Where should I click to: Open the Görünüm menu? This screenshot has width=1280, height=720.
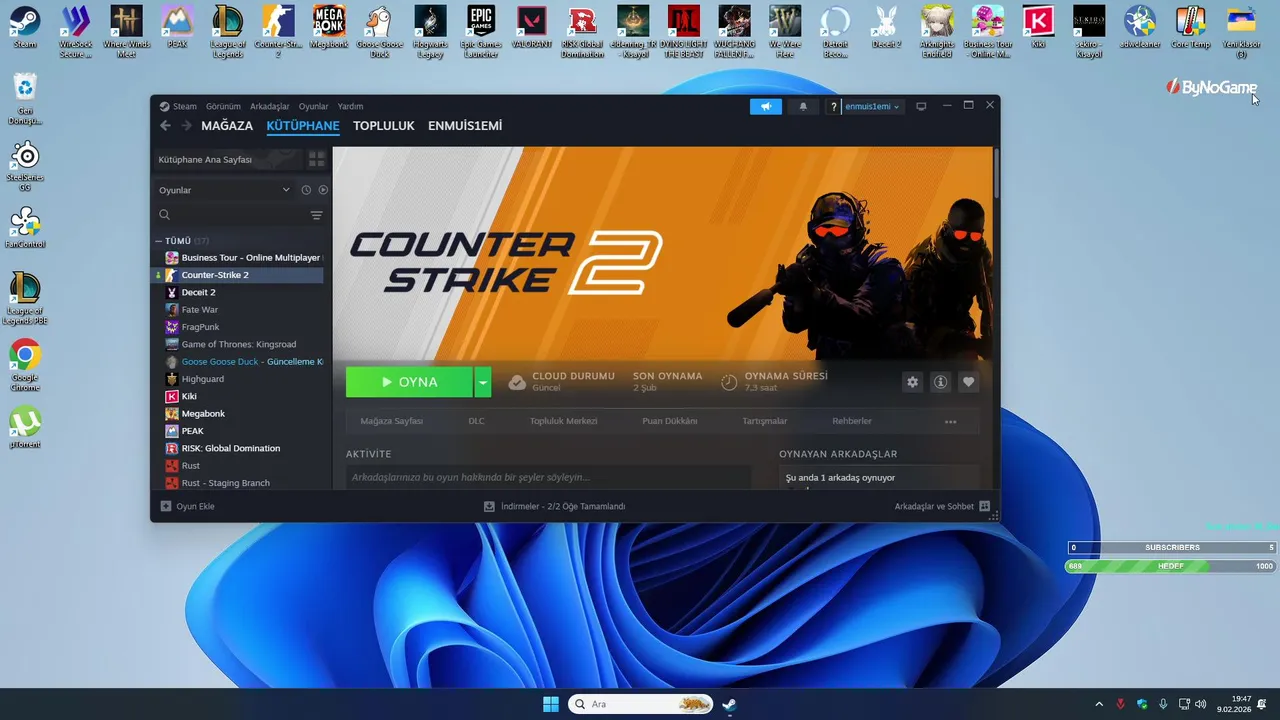(223, 106)
